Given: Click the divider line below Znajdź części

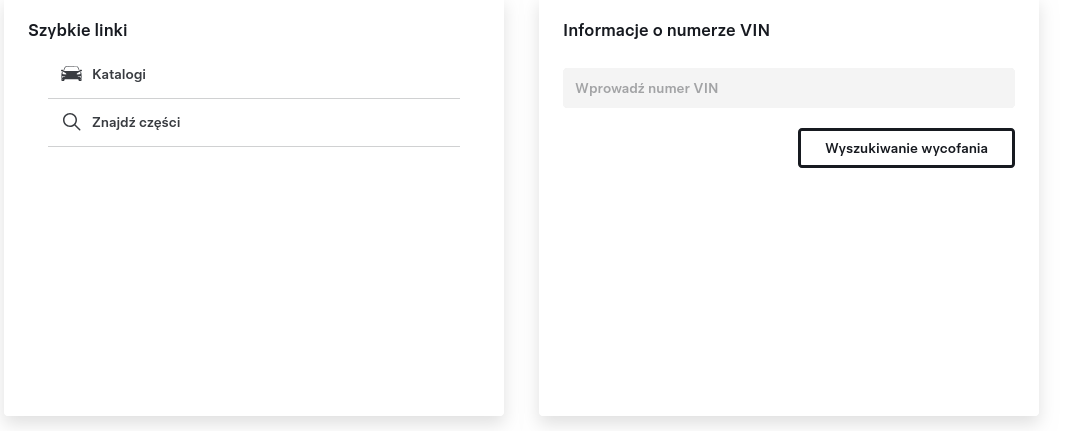Looking at the screenshot, I should (253, 146).
